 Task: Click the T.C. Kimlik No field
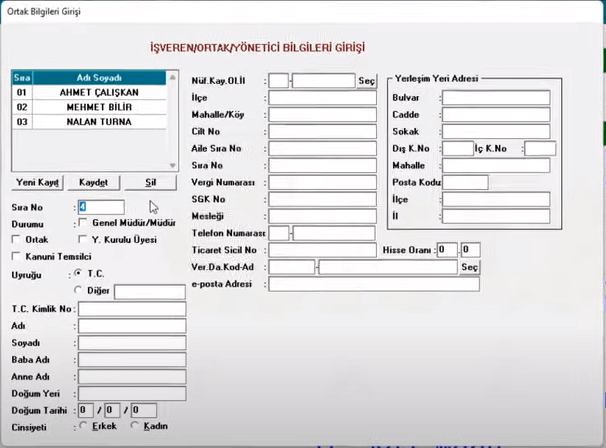[130, 309]
